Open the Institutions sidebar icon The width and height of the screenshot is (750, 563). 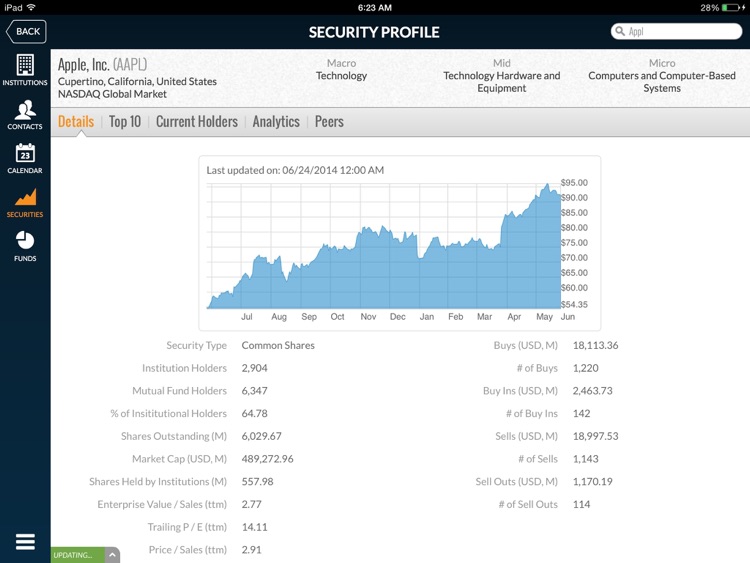coord(25,69)
